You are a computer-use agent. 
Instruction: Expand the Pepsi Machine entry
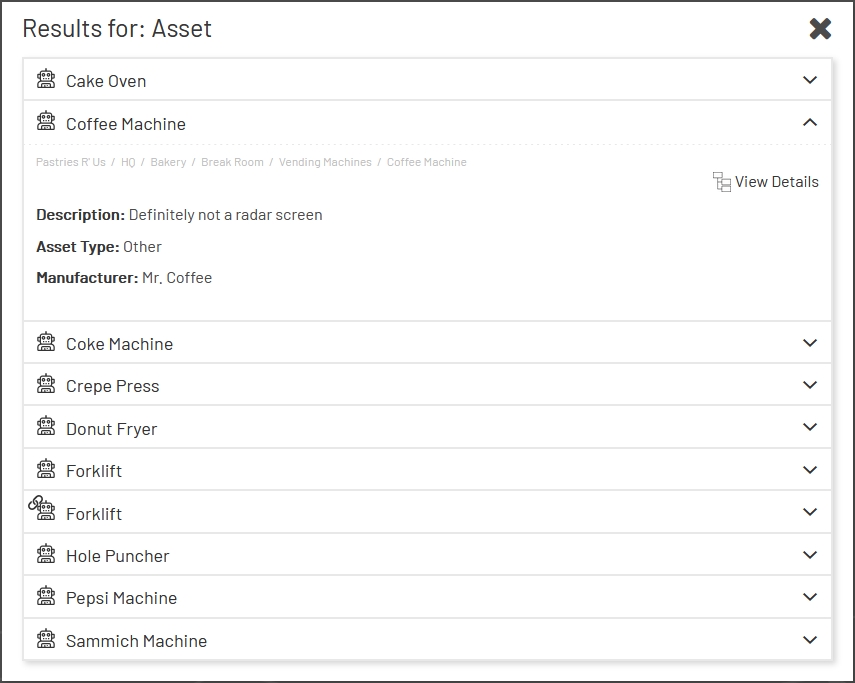click(x=812, y=597)
